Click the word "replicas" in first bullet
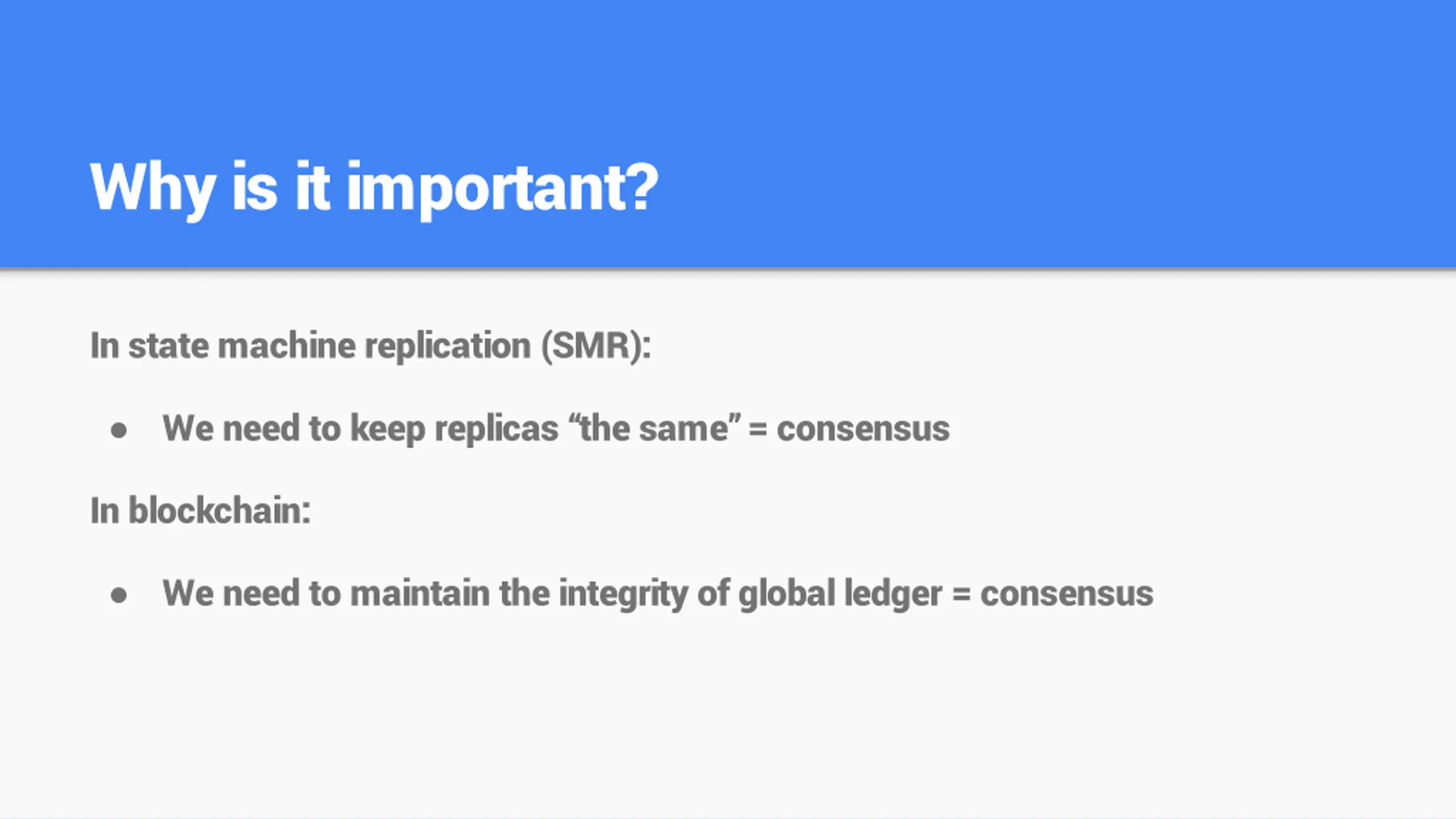 (497, 429)
